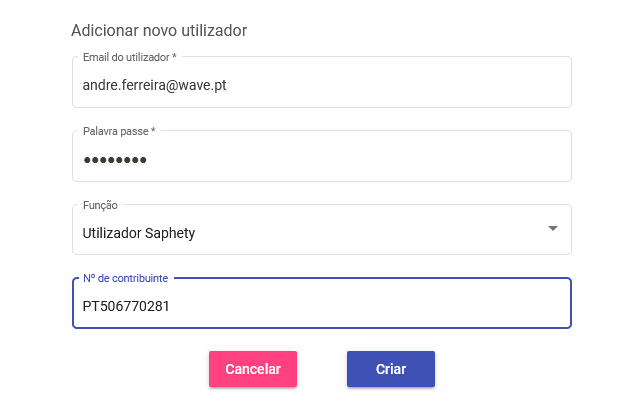The width and height of the screenshot is (643, 402).
Task: Click the masked password dots
Action: click(x=114, y=160)
